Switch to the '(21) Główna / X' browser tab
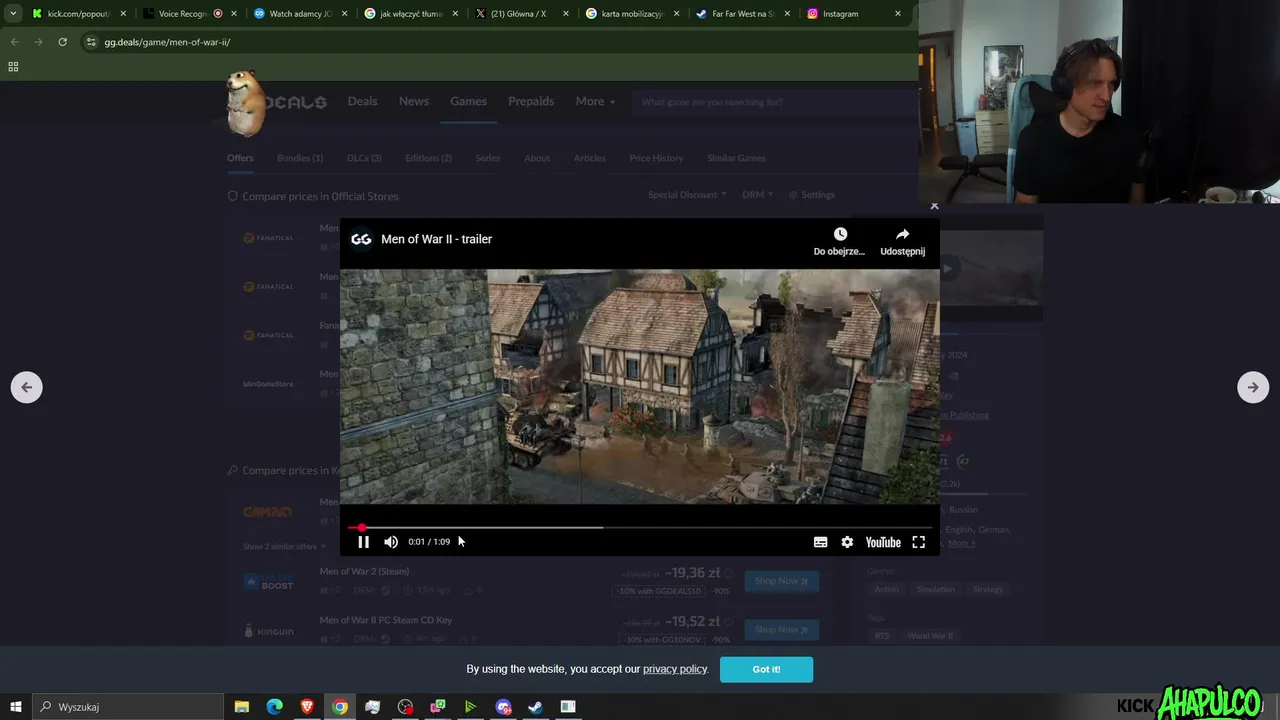Image resolution: width=1280 pixels, height=720 pixels. coord(520,14)
